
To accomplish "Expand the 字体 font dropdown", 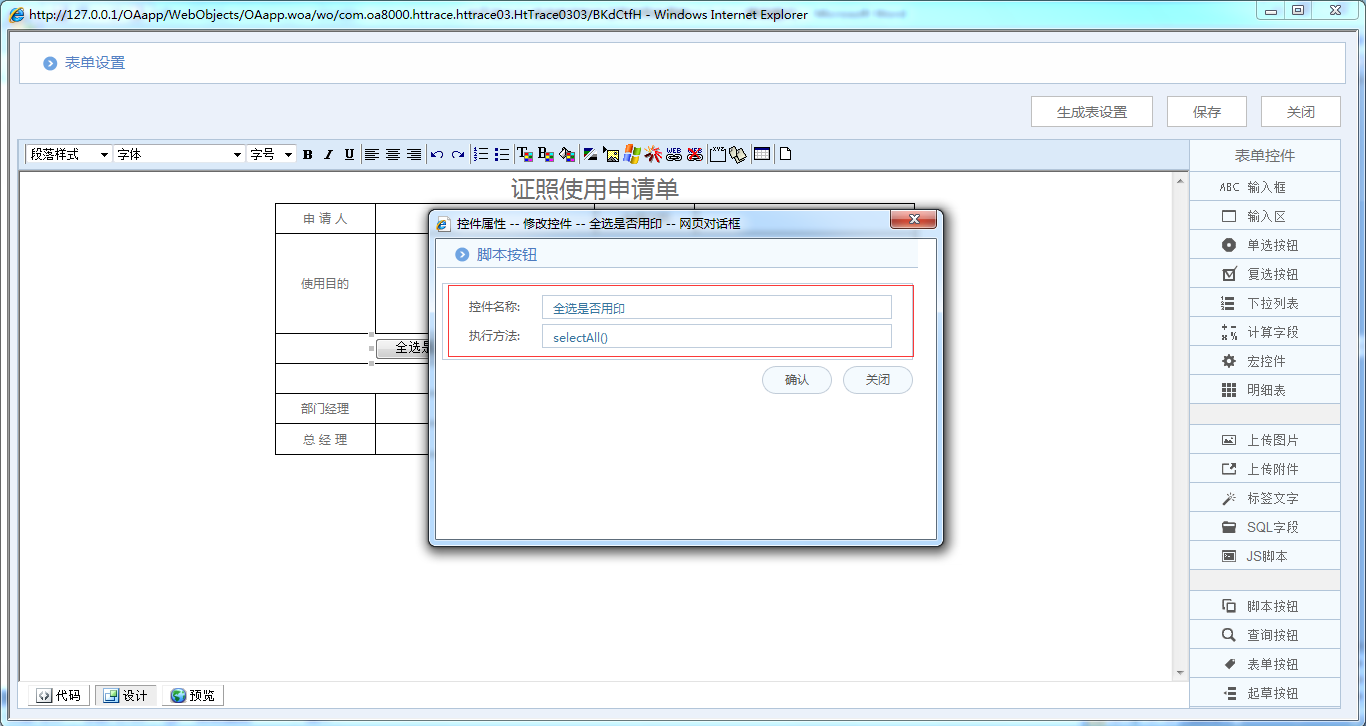I will tap(179, 154).
